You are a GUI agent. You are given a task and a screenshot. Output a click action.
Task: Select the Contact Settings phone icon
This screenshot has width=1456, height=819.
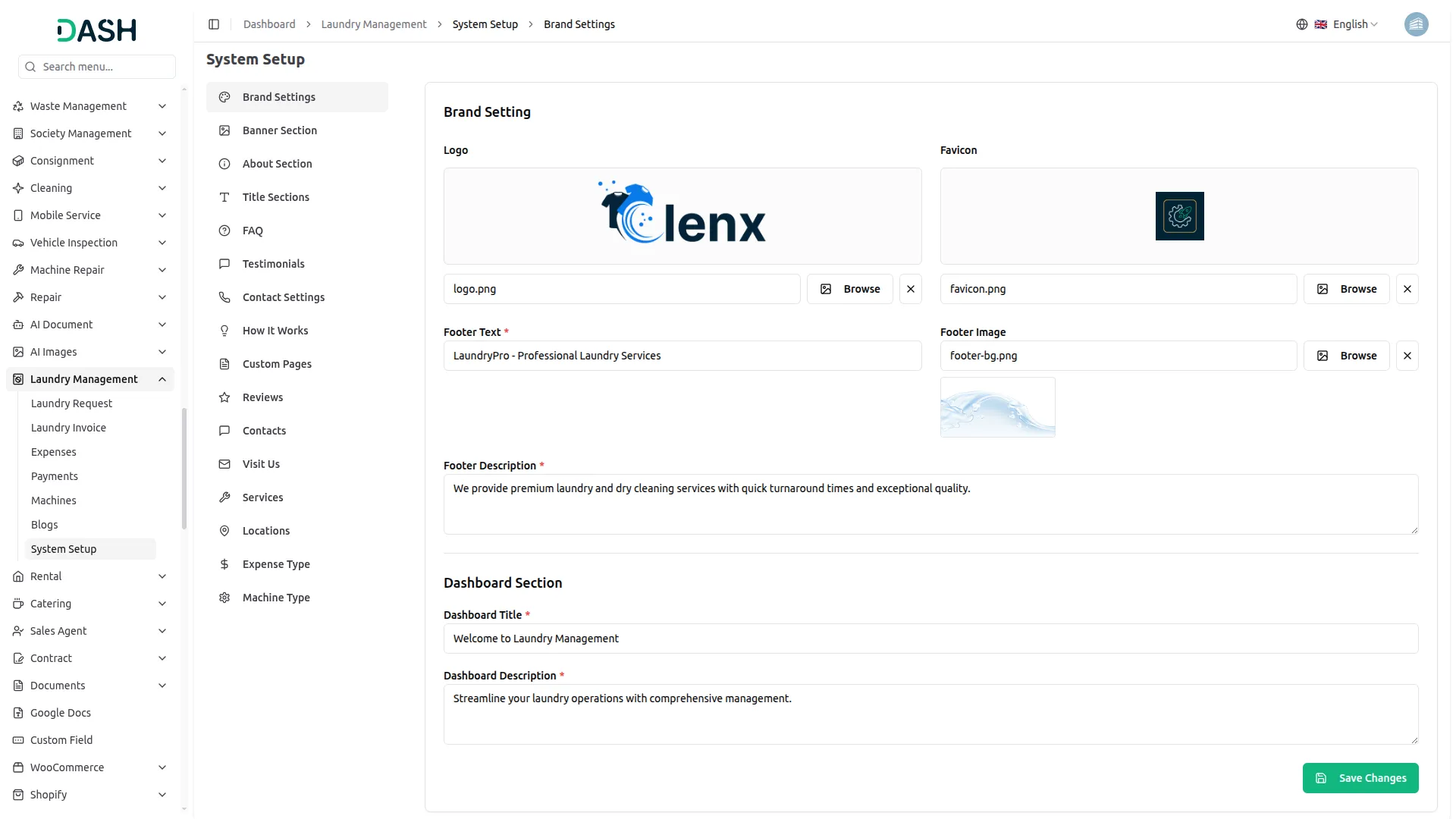pos(224,297)
